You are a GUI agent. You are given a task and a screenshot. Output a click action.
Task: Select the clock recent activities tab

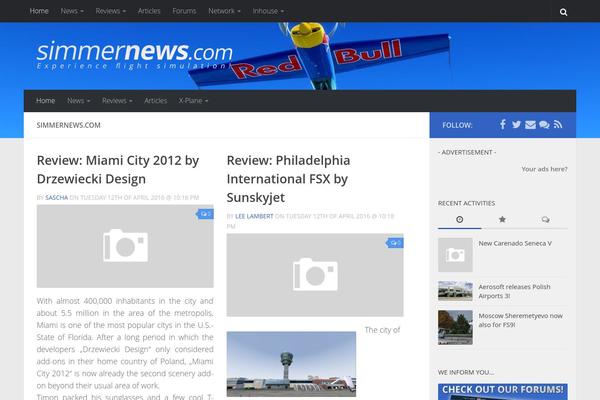[460, 219]
